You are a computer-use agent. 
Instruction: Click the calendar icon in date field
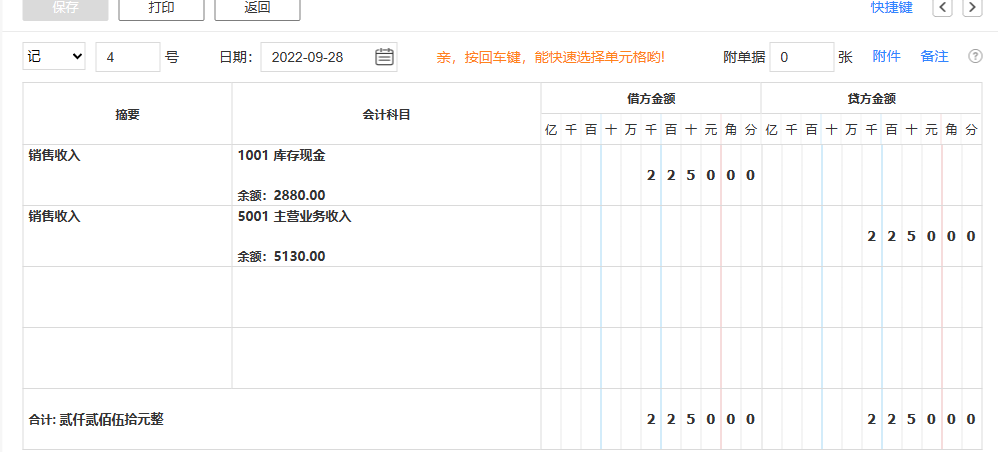pos(384,57)
